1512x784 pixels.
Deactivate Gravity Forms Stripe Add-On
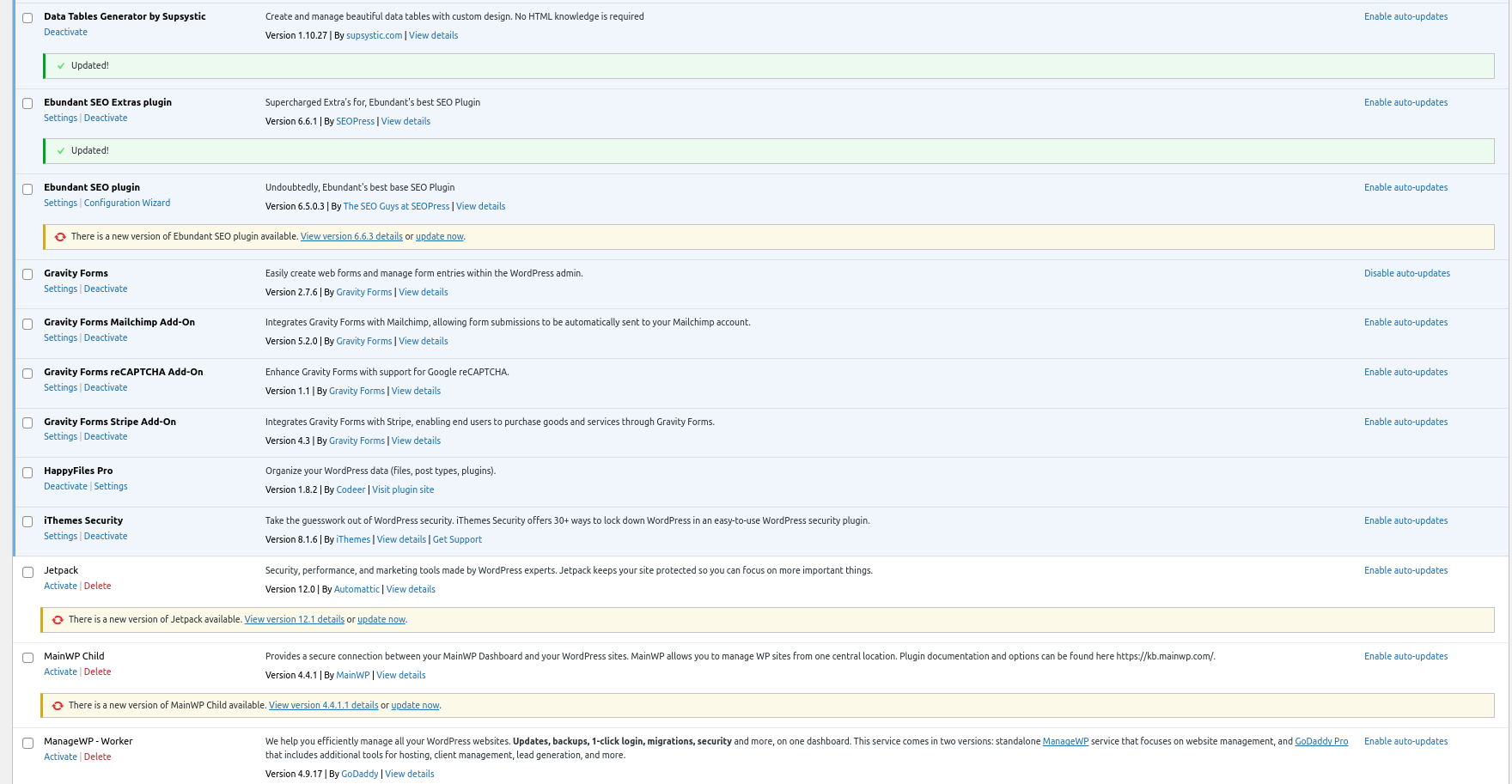pyautogui.click(x=105, y=437)
